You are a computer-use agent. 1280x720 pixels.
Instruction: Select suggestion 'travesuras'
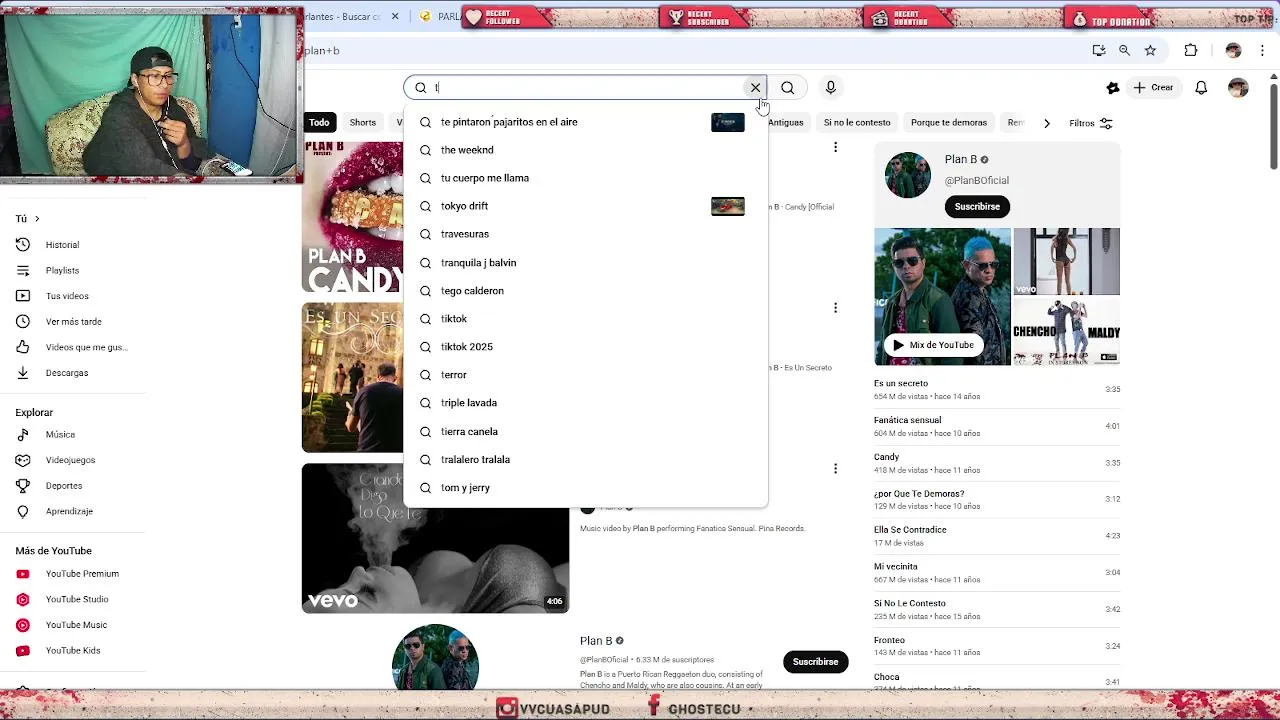(x=585, y=234)
